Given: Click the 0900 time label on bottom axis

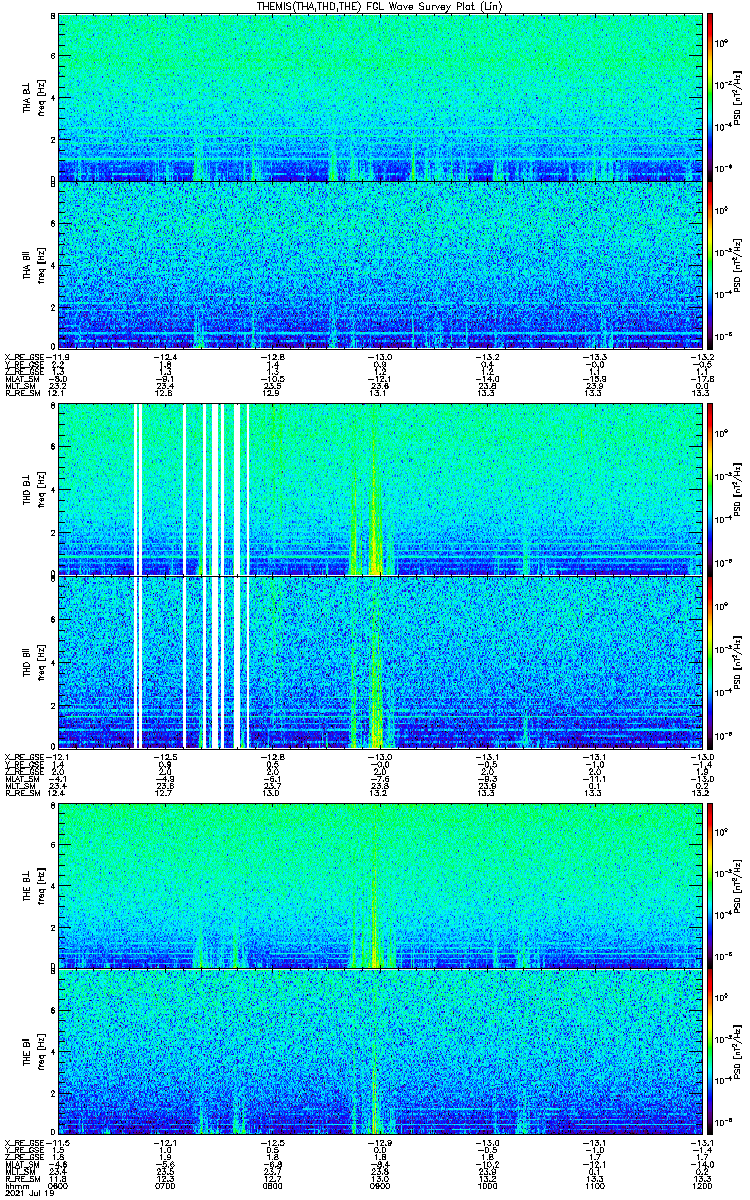Looking at the screenshot, I should click(x=380, y=1185).
